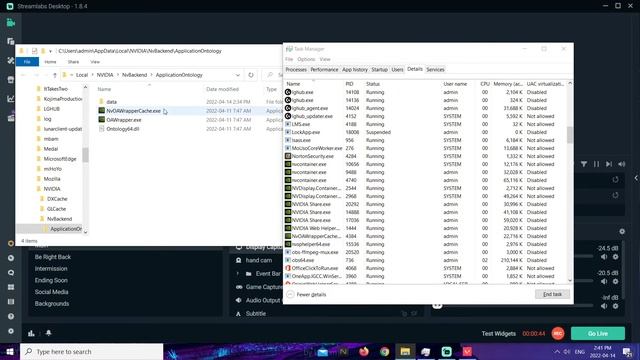640x360 pixels.
Task: Collapse the right side panel chevron
Action: [x=636, y=178]
